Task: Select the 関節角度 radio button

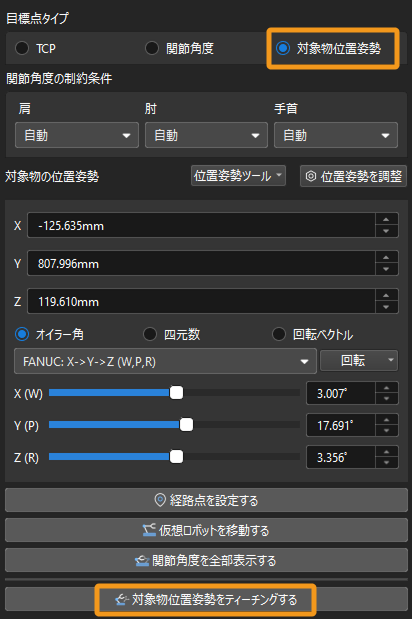Action: click(x=152, y=49)
